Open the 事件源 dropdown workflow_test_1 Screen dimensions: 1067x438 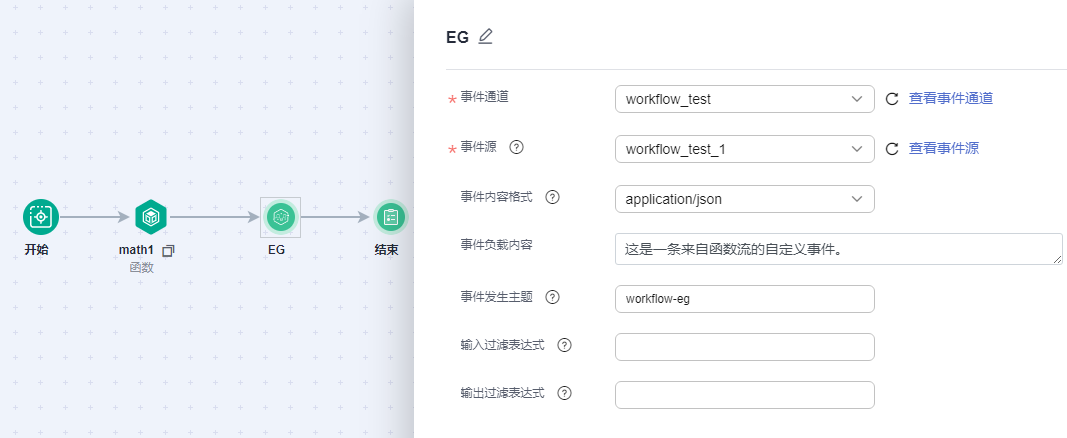744,149
